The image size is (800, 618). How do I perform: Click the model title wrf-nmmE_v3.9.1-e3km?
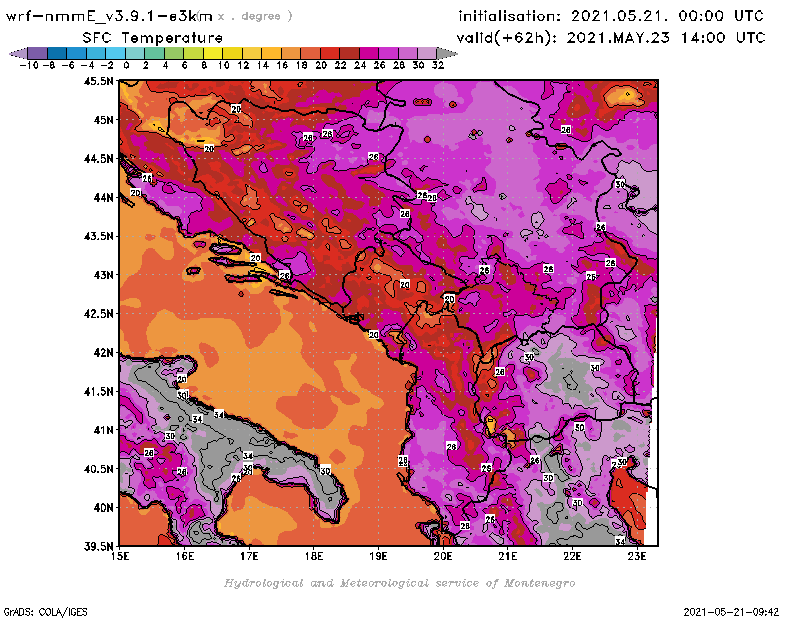tap(109, 16)
